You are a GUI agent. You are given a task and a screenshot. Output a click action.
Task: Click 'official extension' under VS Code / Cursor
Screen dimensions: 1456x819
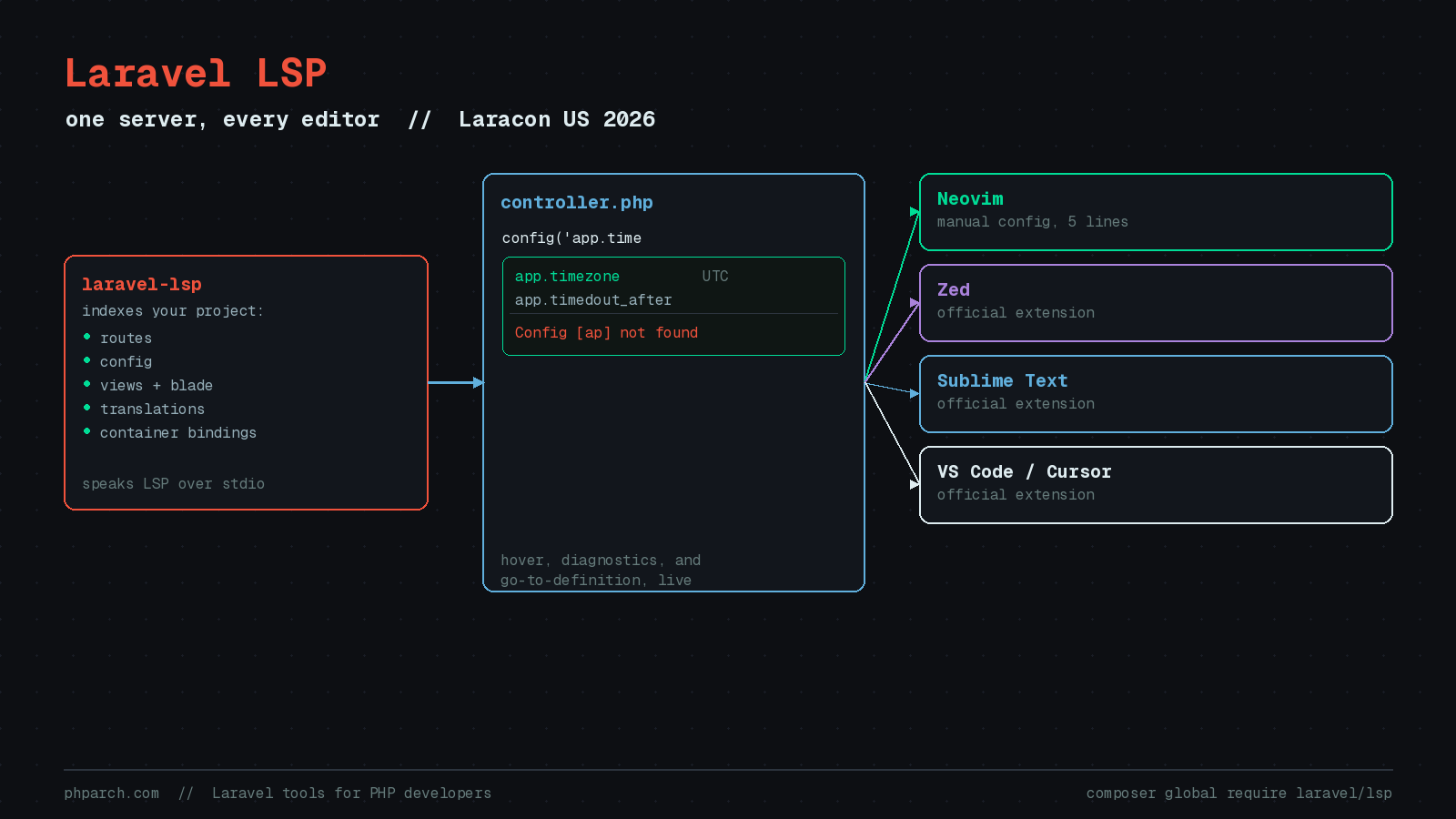1016,495
